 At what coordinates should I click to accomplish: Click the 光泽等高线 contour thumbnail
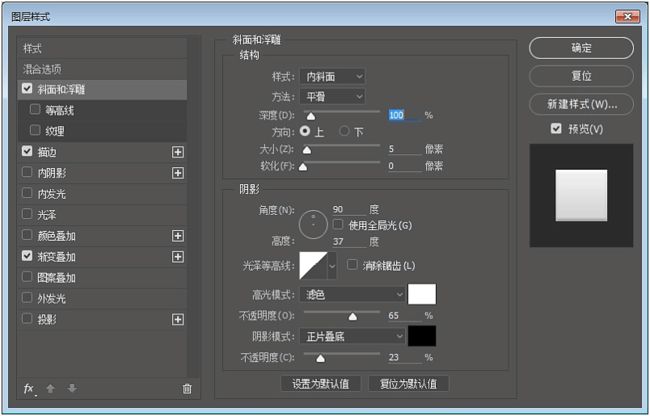tap(313, 266)
